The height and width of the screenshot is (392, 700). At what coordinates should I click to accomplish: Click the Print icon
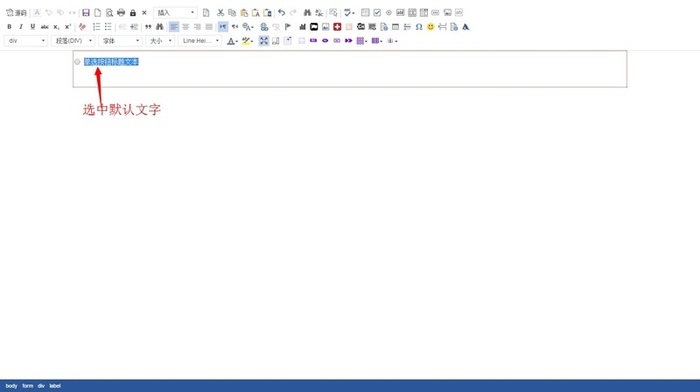pyautogui.click(x=121, y=13)
